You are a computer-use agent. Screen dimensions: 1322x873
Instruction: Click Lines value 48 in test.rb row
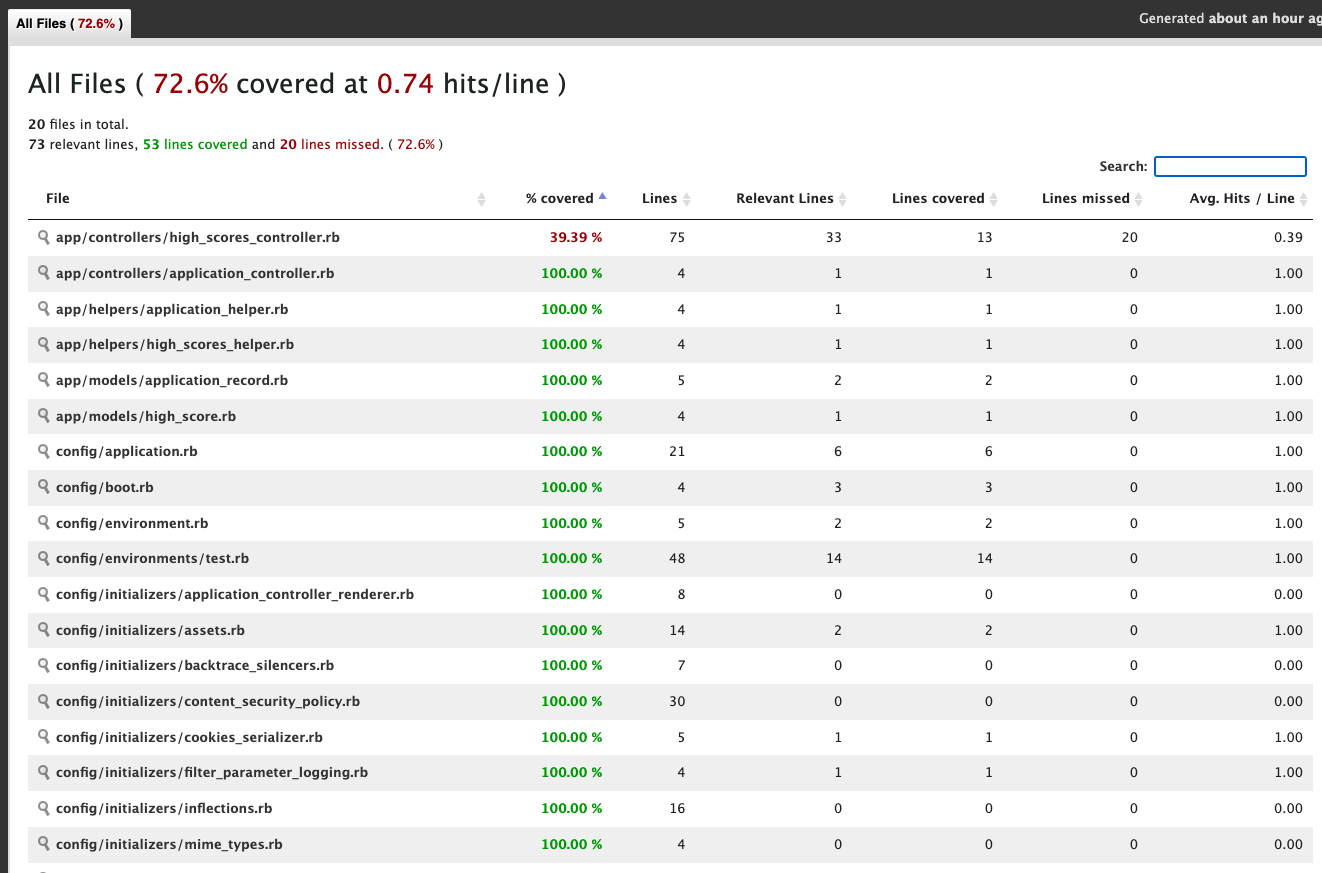click(x=677, y=559)
